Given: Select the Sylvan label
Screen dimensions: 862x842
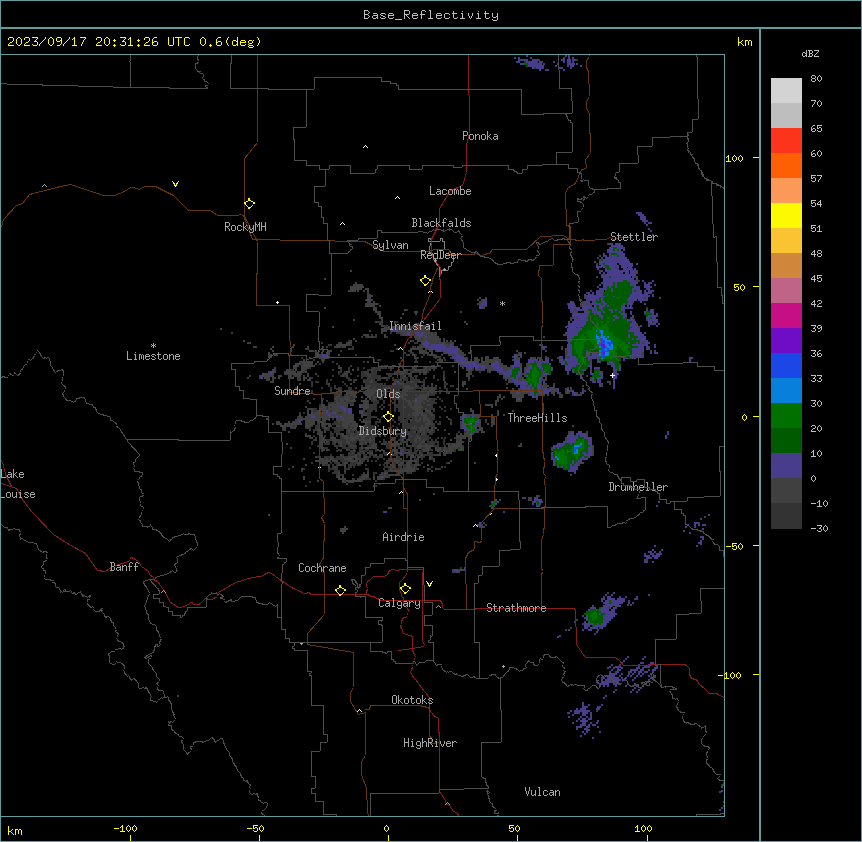Looking at the screenshot, I should tap(390, 245).
